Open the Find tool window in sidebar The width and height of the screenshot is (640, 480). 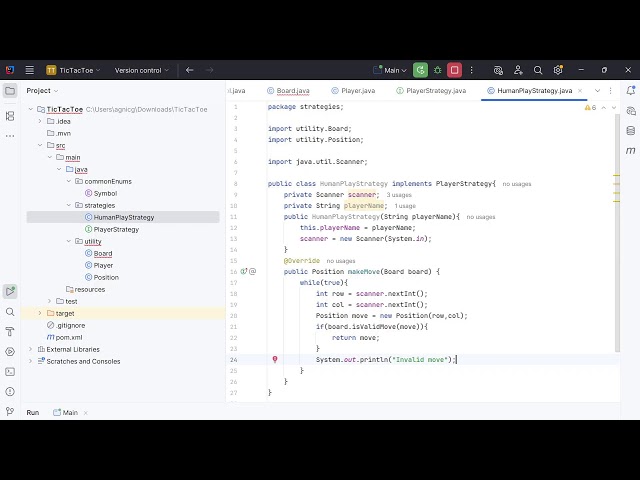tap(10, 312)
